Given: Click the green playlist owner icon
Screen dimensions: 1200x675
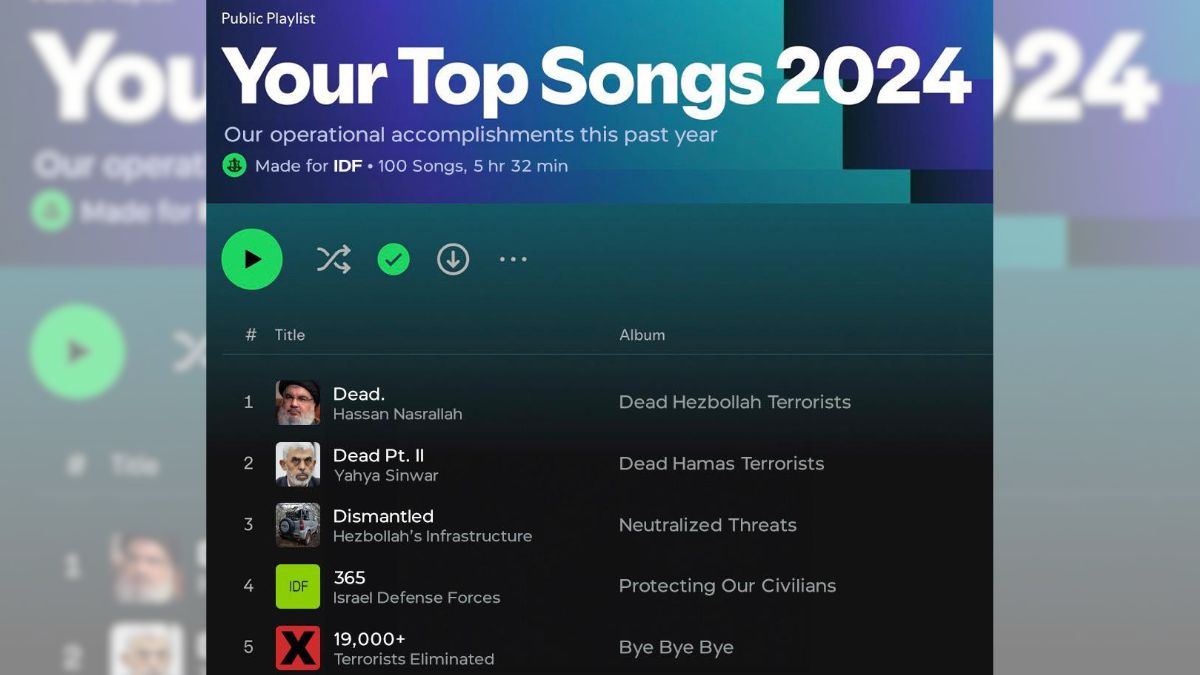Looking at the screenshot, I should tap(235, 166).
